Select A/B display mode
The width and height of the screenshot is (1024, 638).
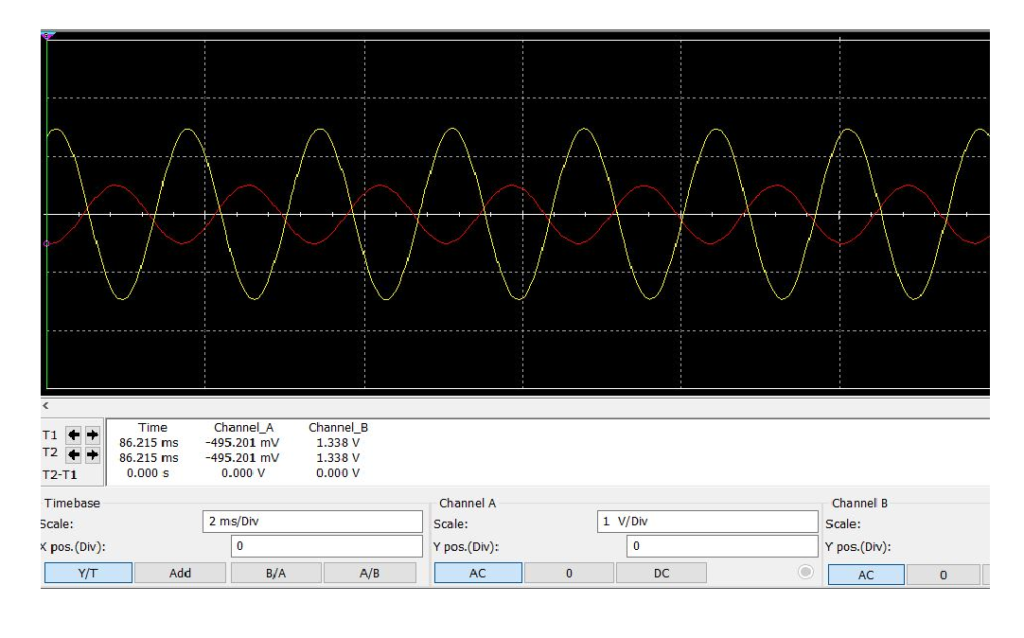(370, 573)
